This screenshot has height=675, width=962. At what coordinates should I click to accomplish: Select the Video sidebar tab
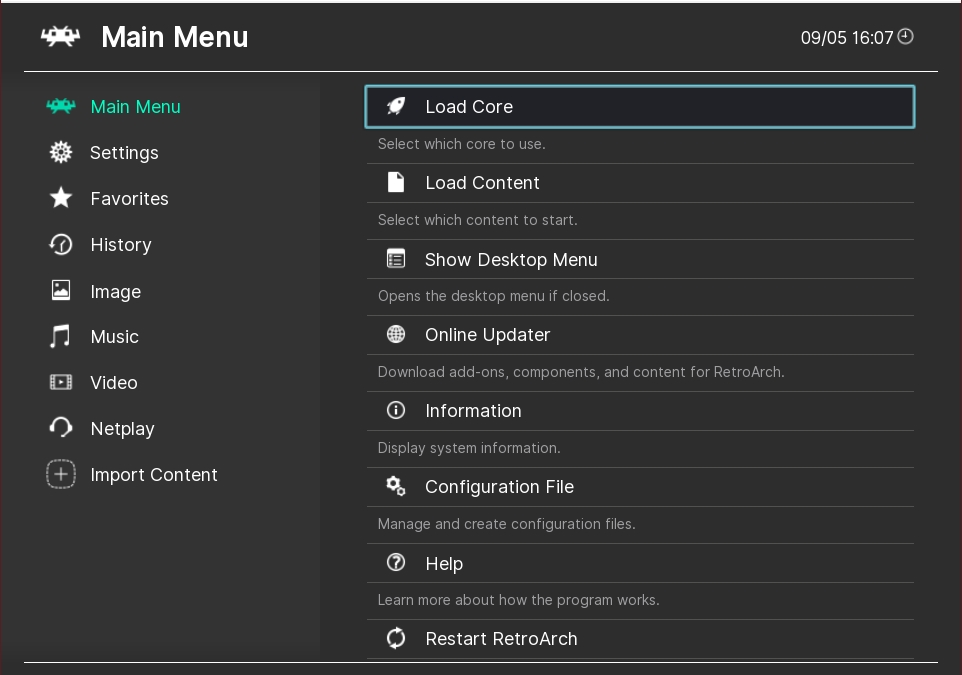coord(114,383)
